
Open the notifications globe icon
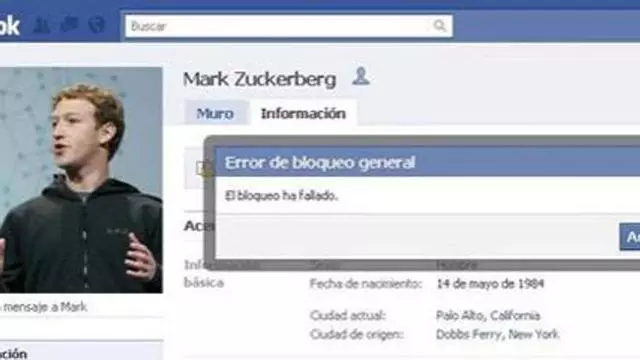[x=97, y=25]
